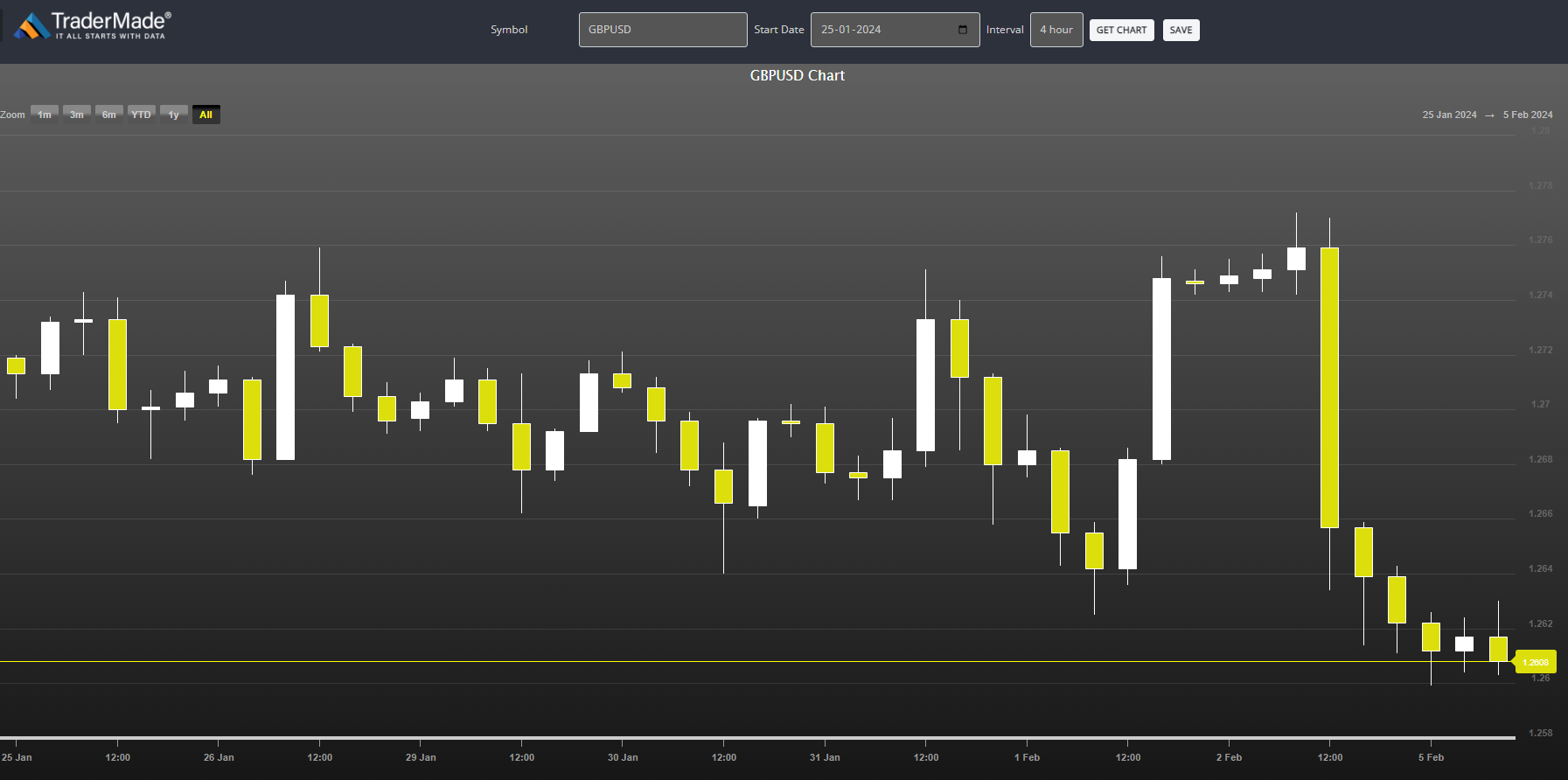Select the 1y zoom range button
1568x780 pixels.
[x=174, y=115]
